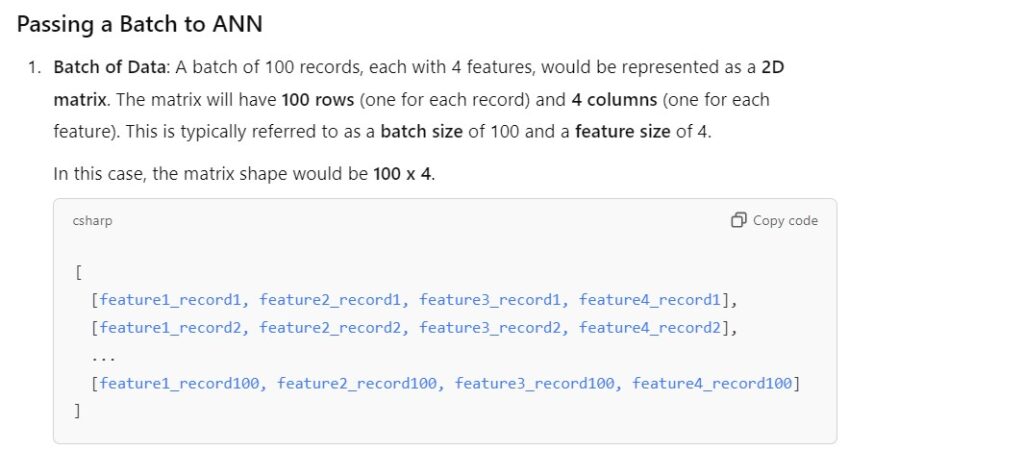The width and height of the screenshot is (1024, 451).
Task: Click the csharp language label
Action: coord(92,220)
